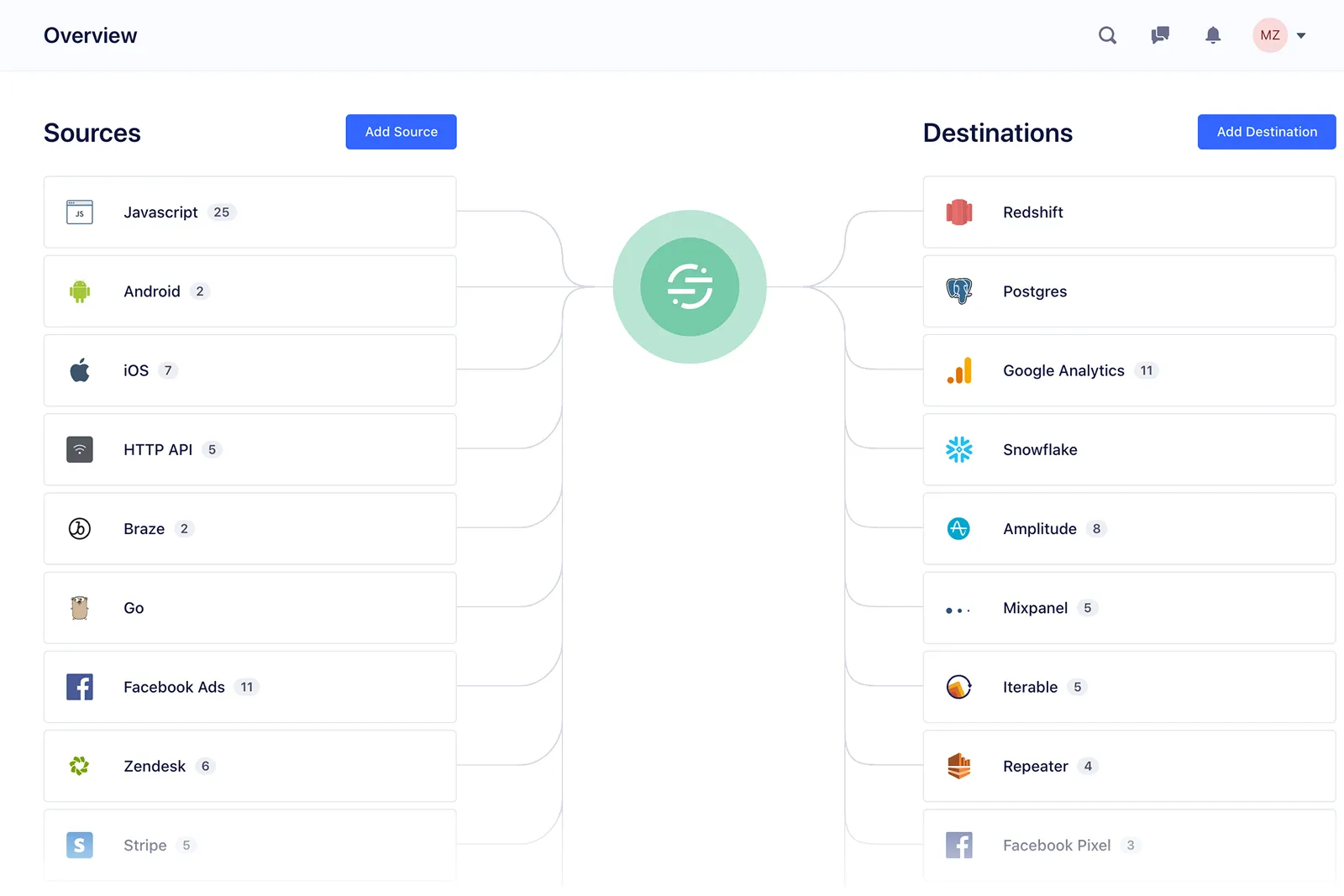Image resolution: width=1344 pixels, height=896 pixels.
Task: Click the Add Source button
Action: point(401,132)
